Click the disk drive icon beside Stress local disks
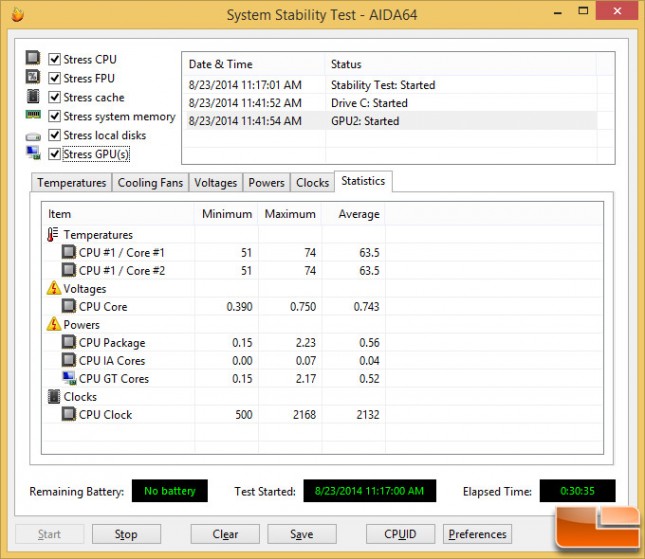This screenshot has height=559, width=645. pyautogui.click(x=33, y=136)
